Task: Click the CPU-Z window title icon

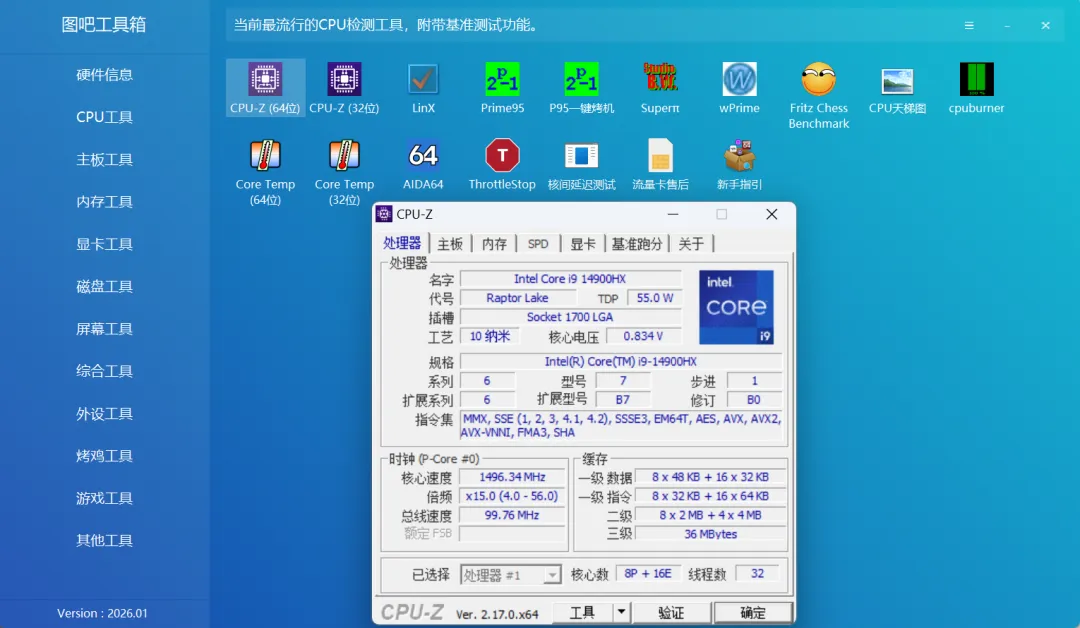Action: 384,214
